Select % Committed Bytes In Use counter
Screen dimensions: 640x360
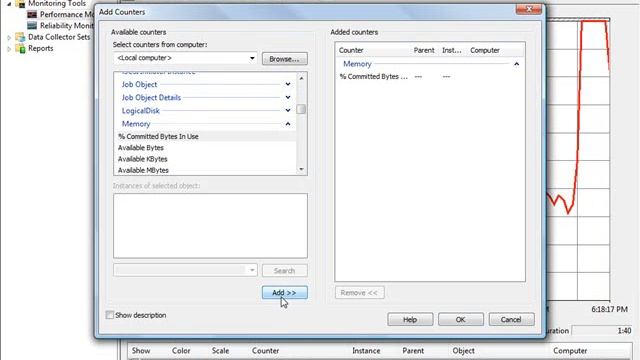(x=205, y=136)
